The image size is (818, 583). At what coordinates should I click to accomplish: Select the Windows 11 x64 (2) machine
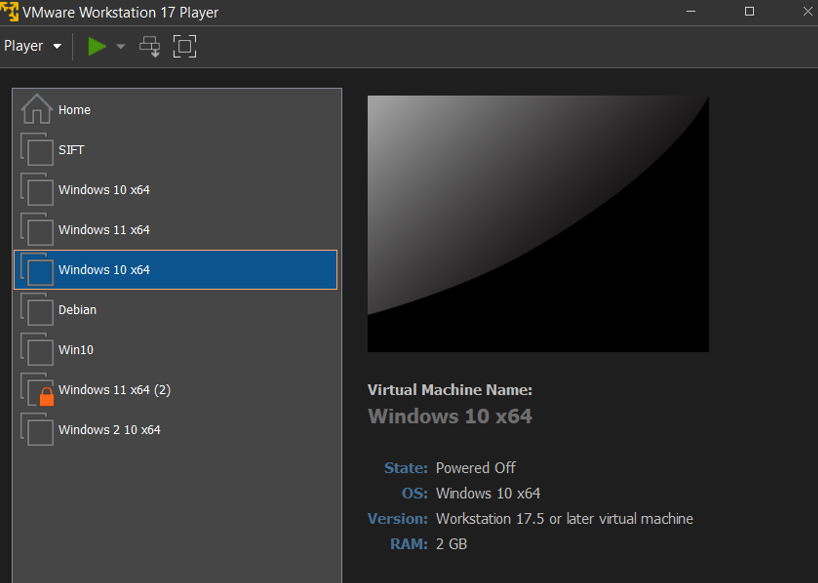(176, 390)
